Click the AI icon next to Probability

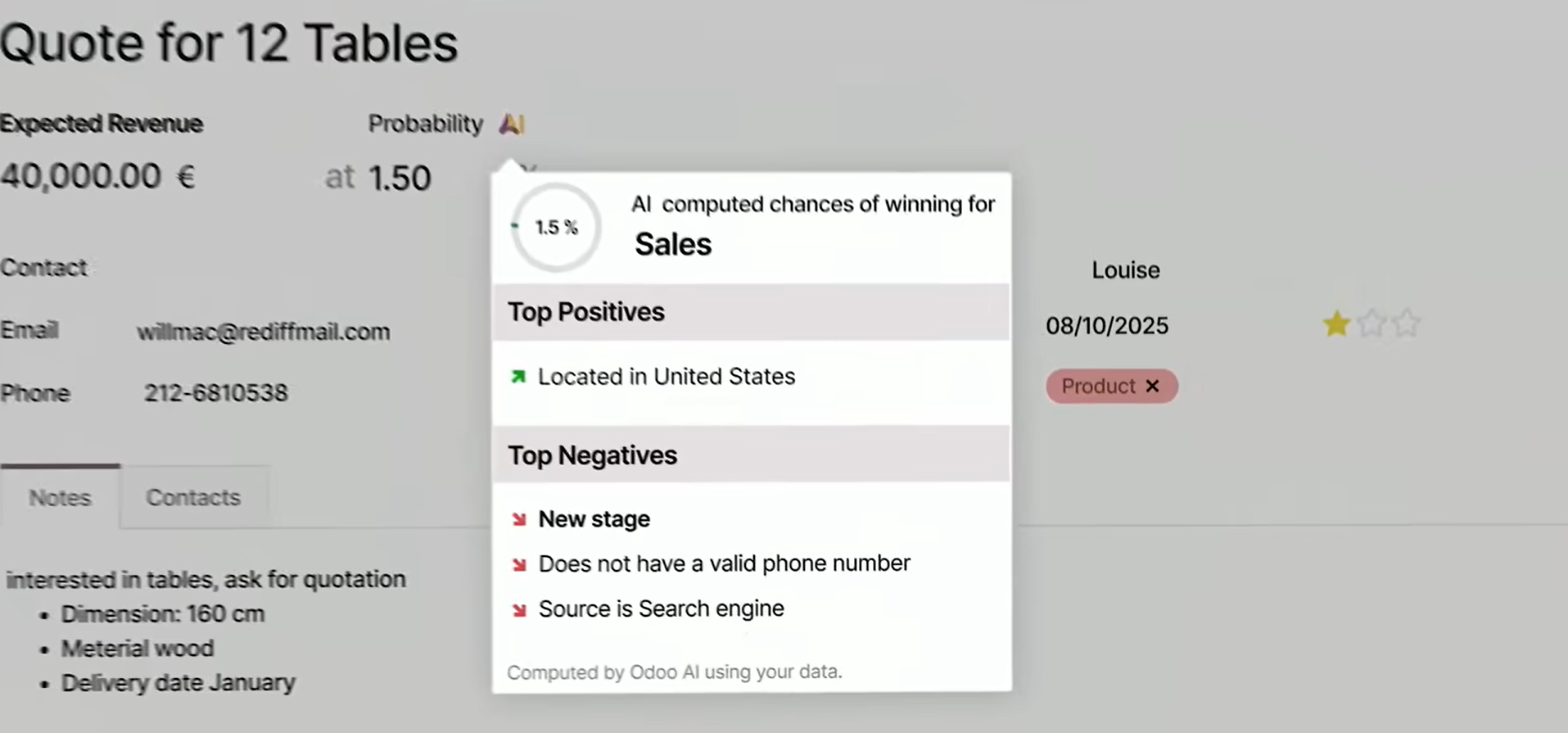pos(511,124)
